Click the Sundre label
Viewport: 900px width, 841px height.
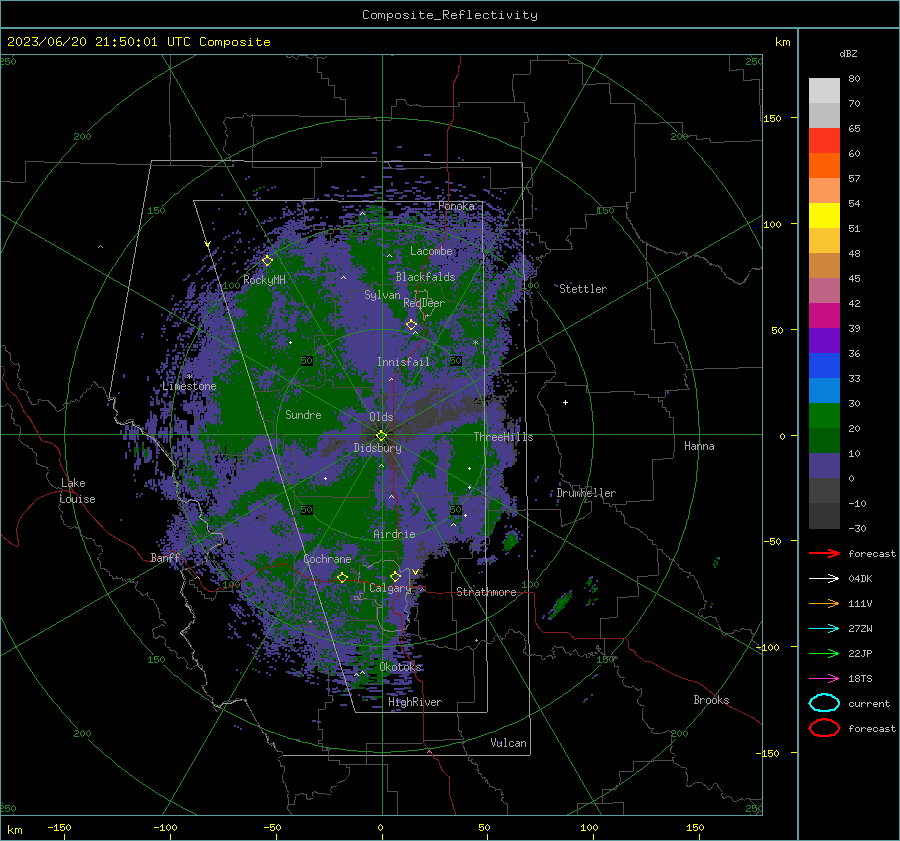point(303,414)
